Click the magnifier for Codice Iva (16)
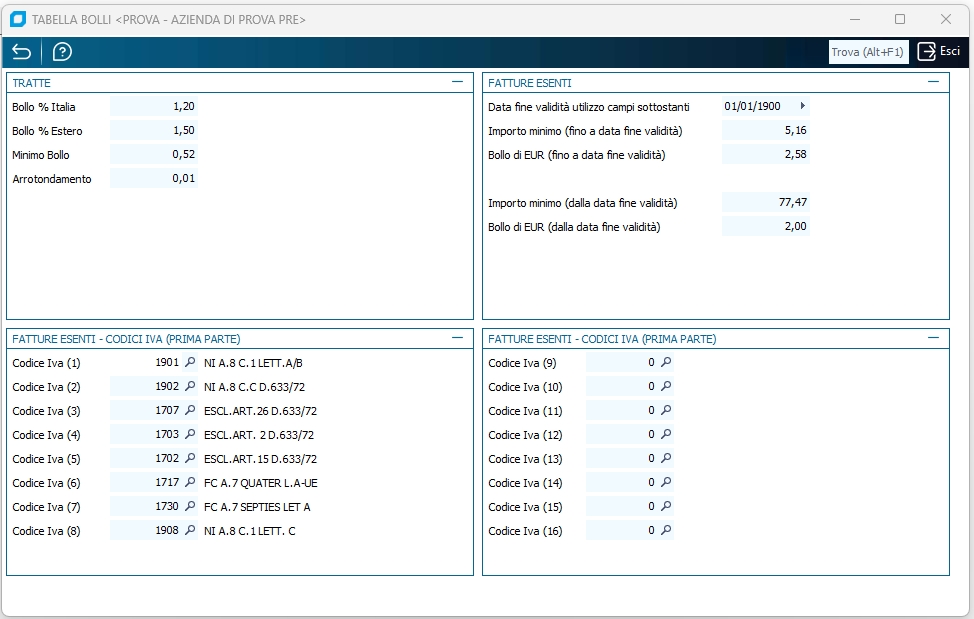 pyautogui.click(x=666, y=531)
